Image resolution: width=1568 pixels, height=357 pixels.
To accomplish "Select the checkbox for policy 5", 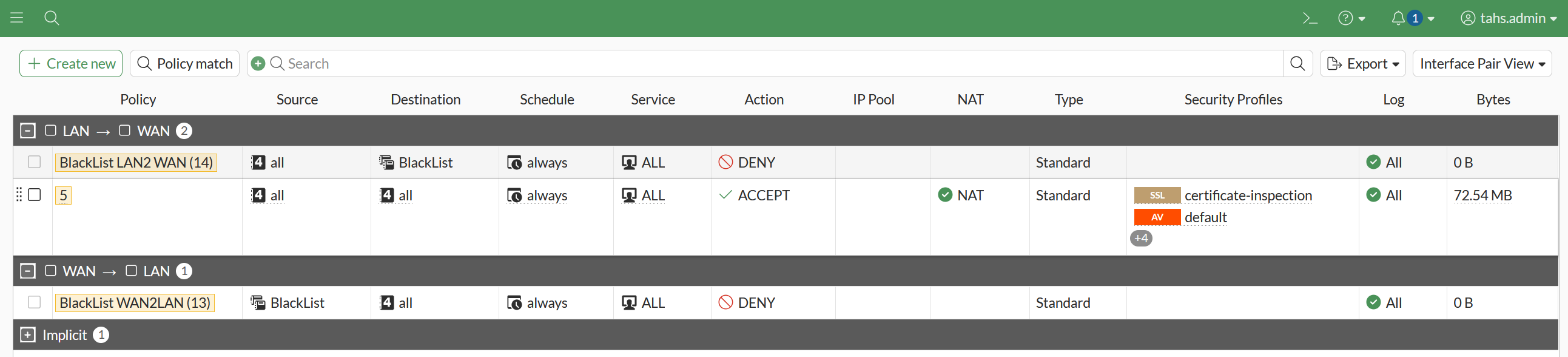I will (x=35, y=194).
